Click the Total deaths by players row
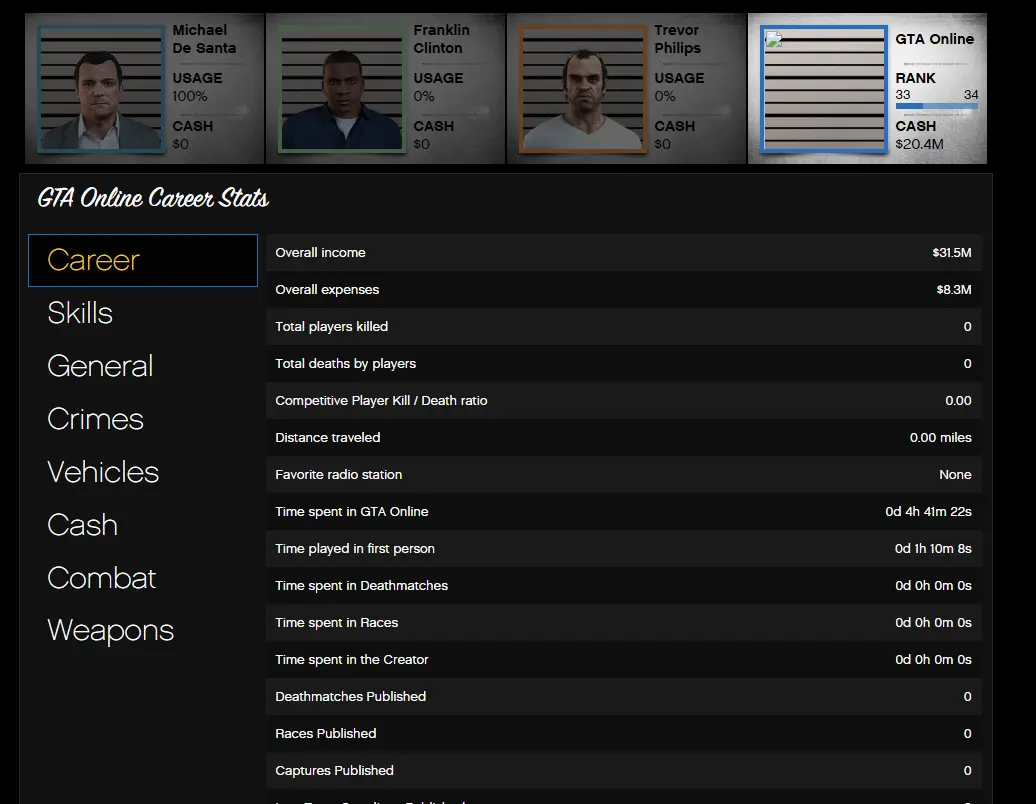The image size is (1036, 804). (624, 363)
